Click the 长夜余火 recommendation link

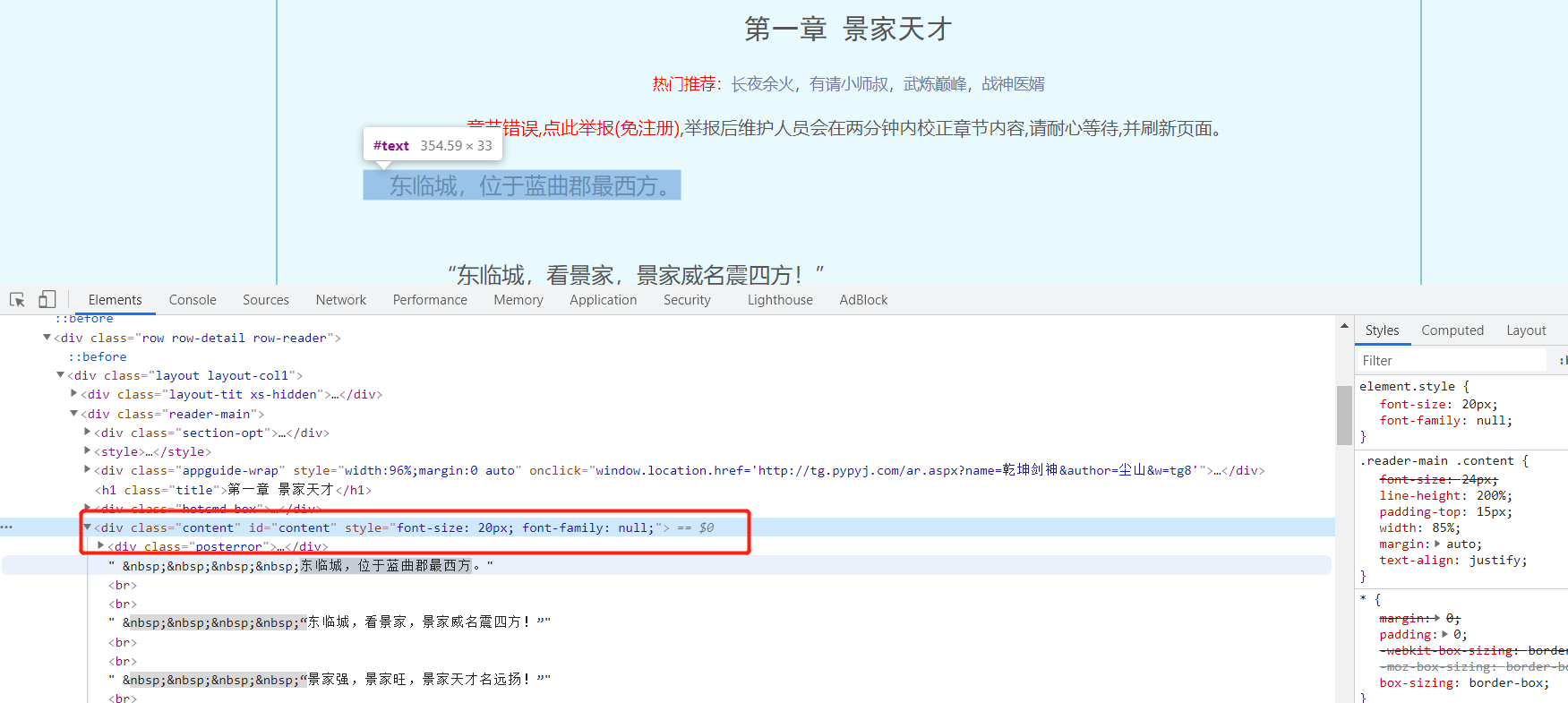[762, 84]
